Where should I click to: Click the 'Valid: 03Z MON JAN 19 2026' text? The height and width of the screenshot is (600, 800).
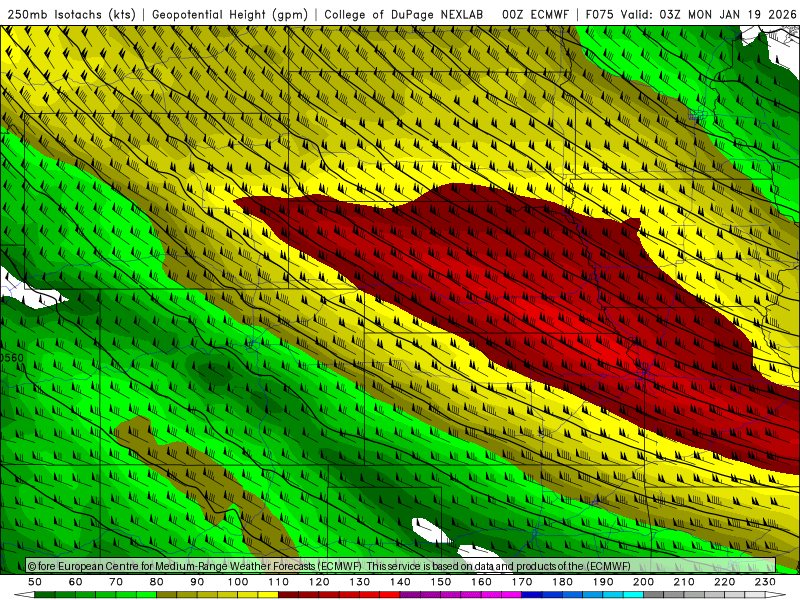[x=709, y=15]
